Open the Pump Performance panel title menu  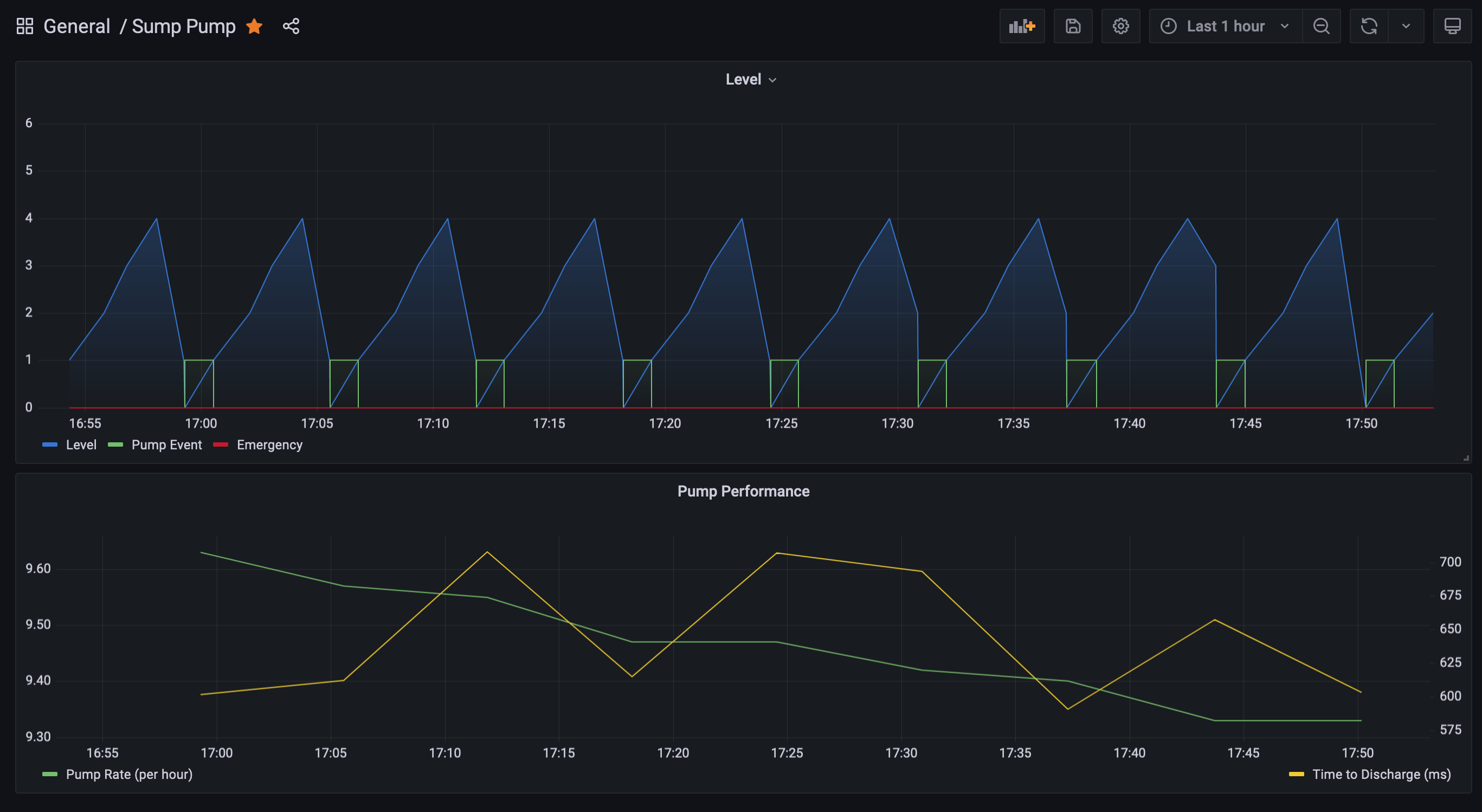tap(743, 491)
